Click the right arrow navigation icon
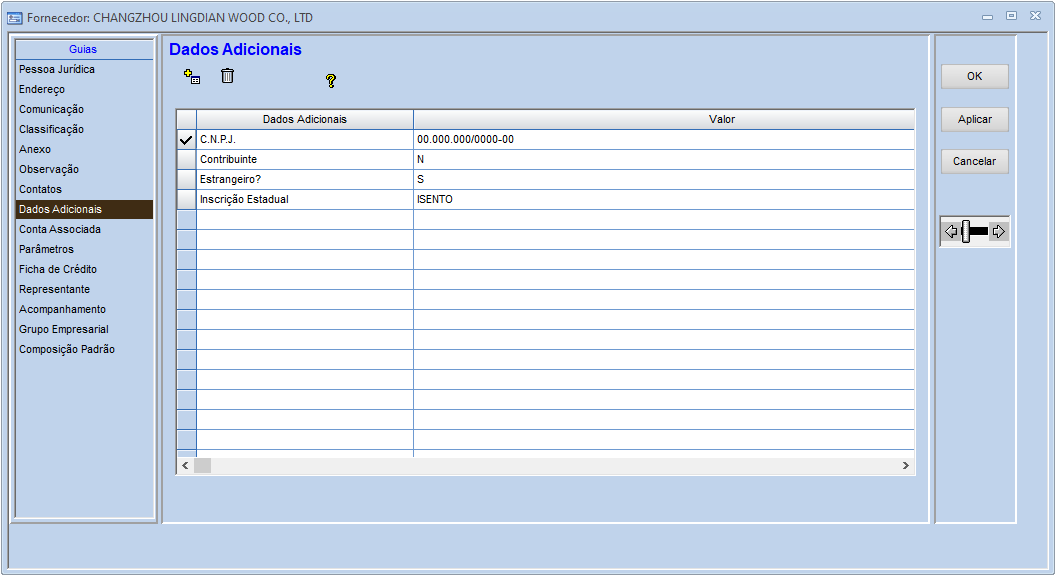 [x=998, y=232]
